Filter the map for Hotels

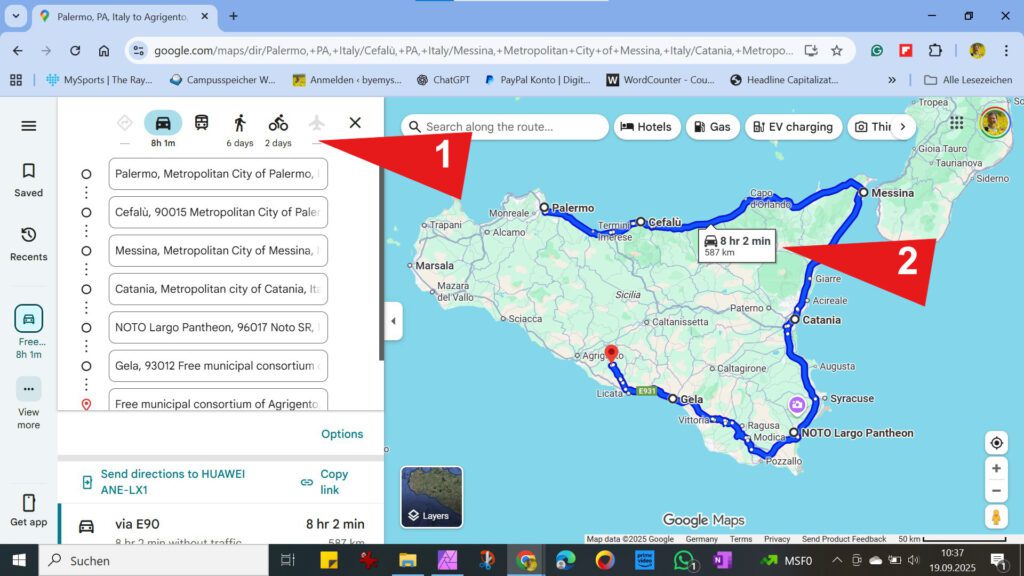[x=647, y=127]
